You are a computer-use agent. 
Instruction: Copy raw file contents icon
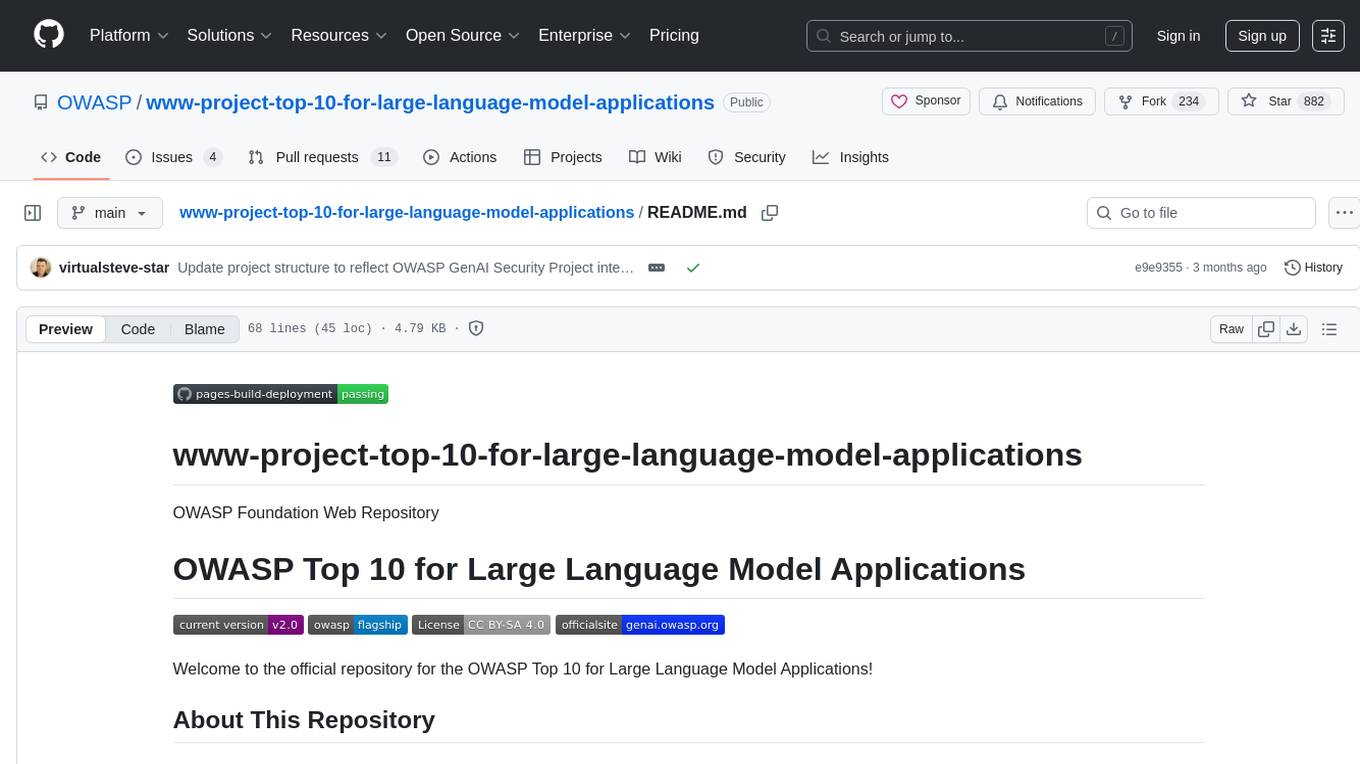(1266, 329)
